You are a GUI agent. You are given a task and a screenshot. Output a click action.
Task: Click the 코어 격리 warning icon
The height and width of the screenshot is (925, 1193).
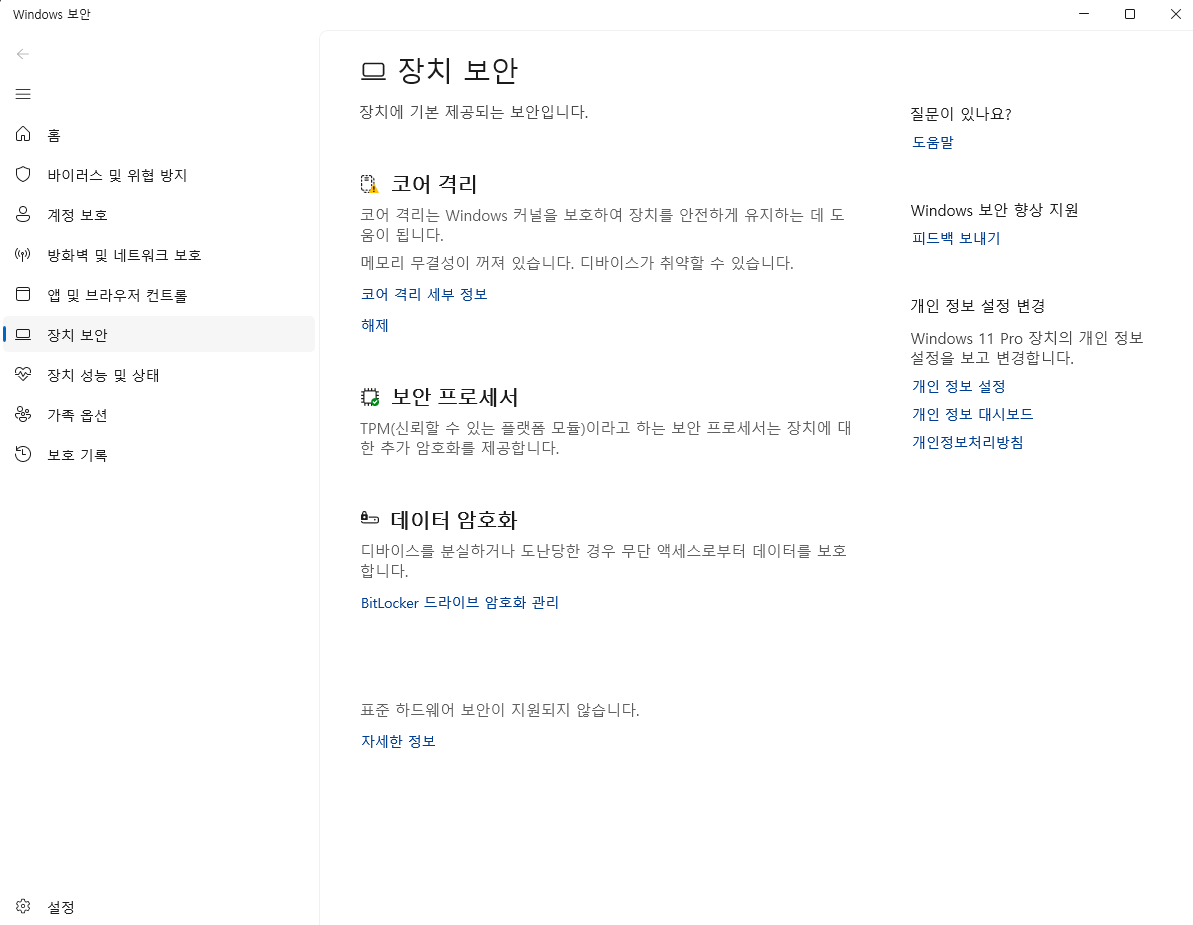click(x=369, y=183)
